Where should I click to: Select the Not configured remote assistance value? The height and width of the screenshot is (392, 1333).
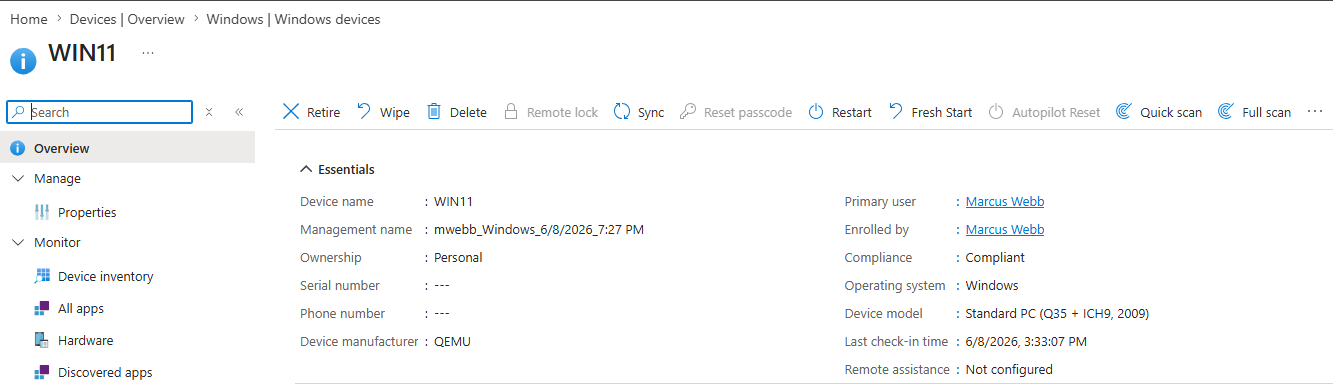(x=1009, y=369)
